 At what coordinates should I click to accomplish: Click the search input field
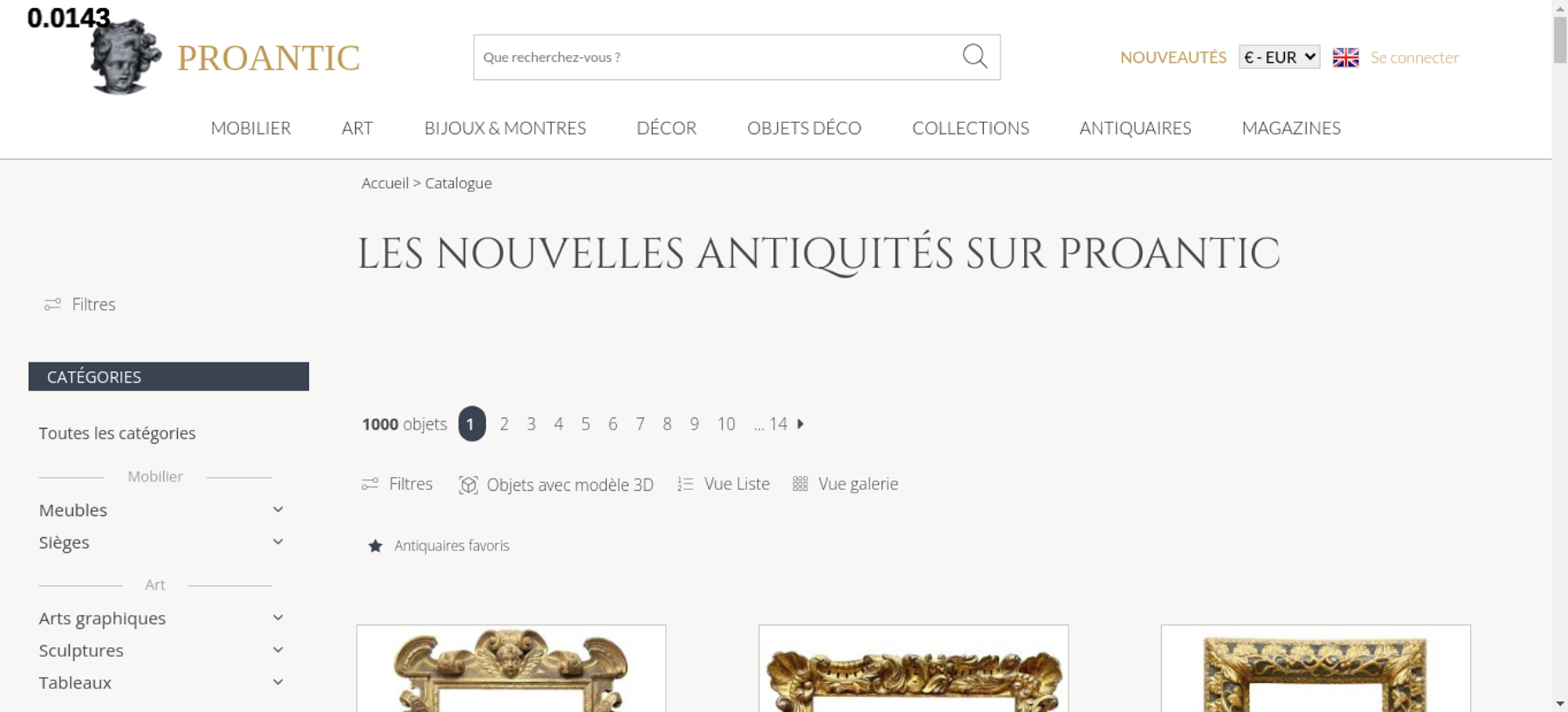[717, 57]
